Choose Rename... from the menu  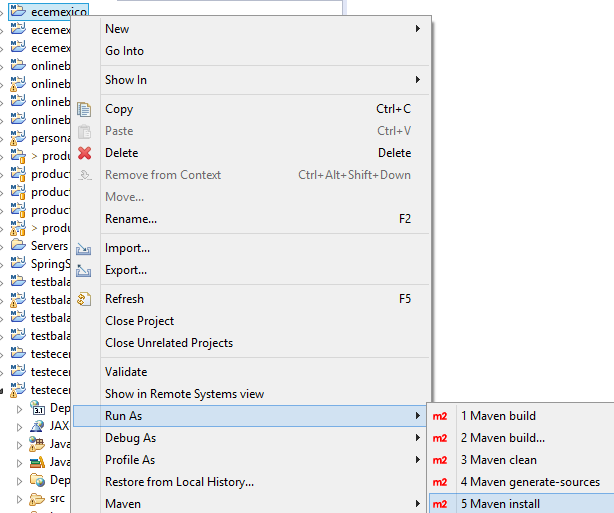click(x=131, y=219)
